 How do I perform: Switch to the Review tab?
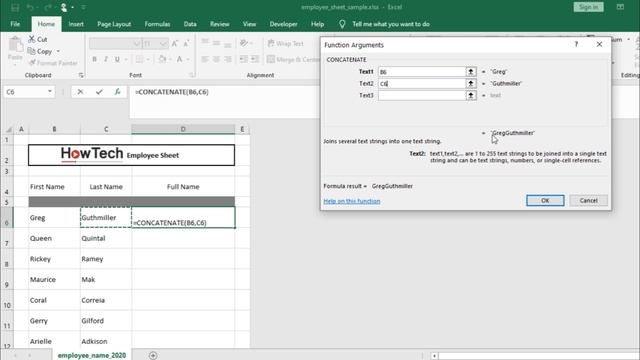tap(220, 24)
